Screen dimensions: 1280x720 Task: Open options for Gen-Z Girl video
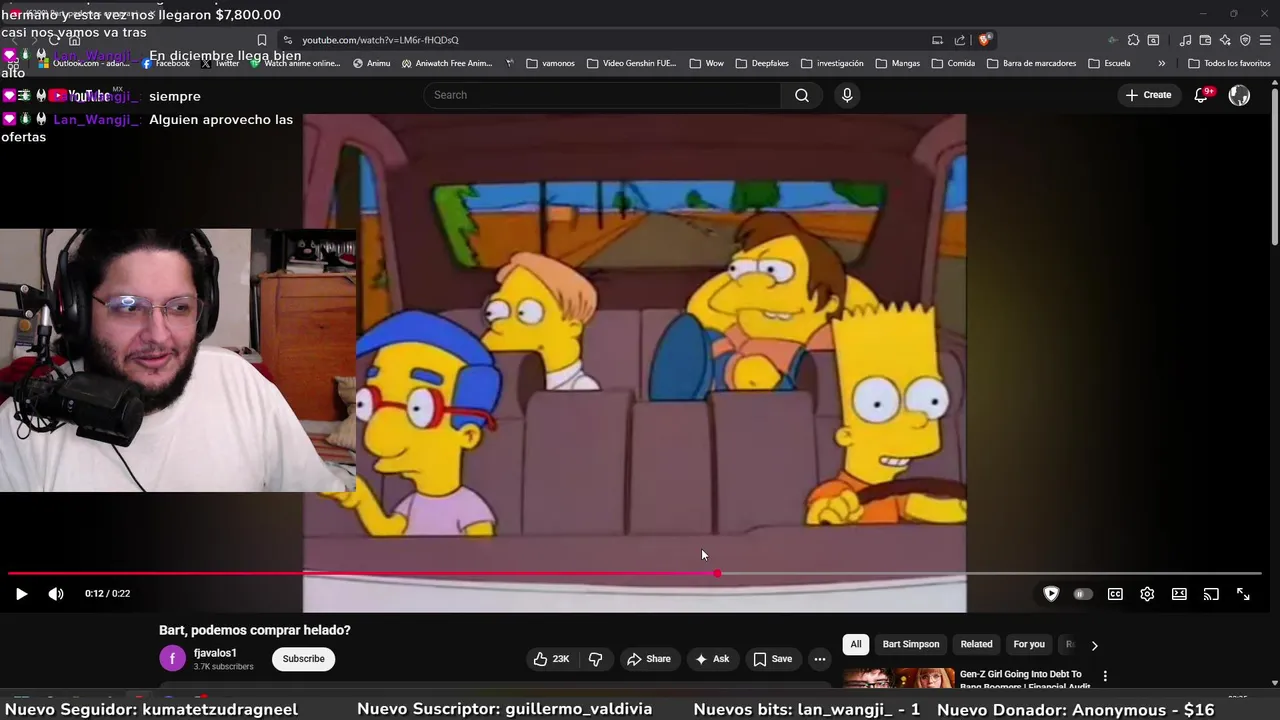click(1105, 677)
